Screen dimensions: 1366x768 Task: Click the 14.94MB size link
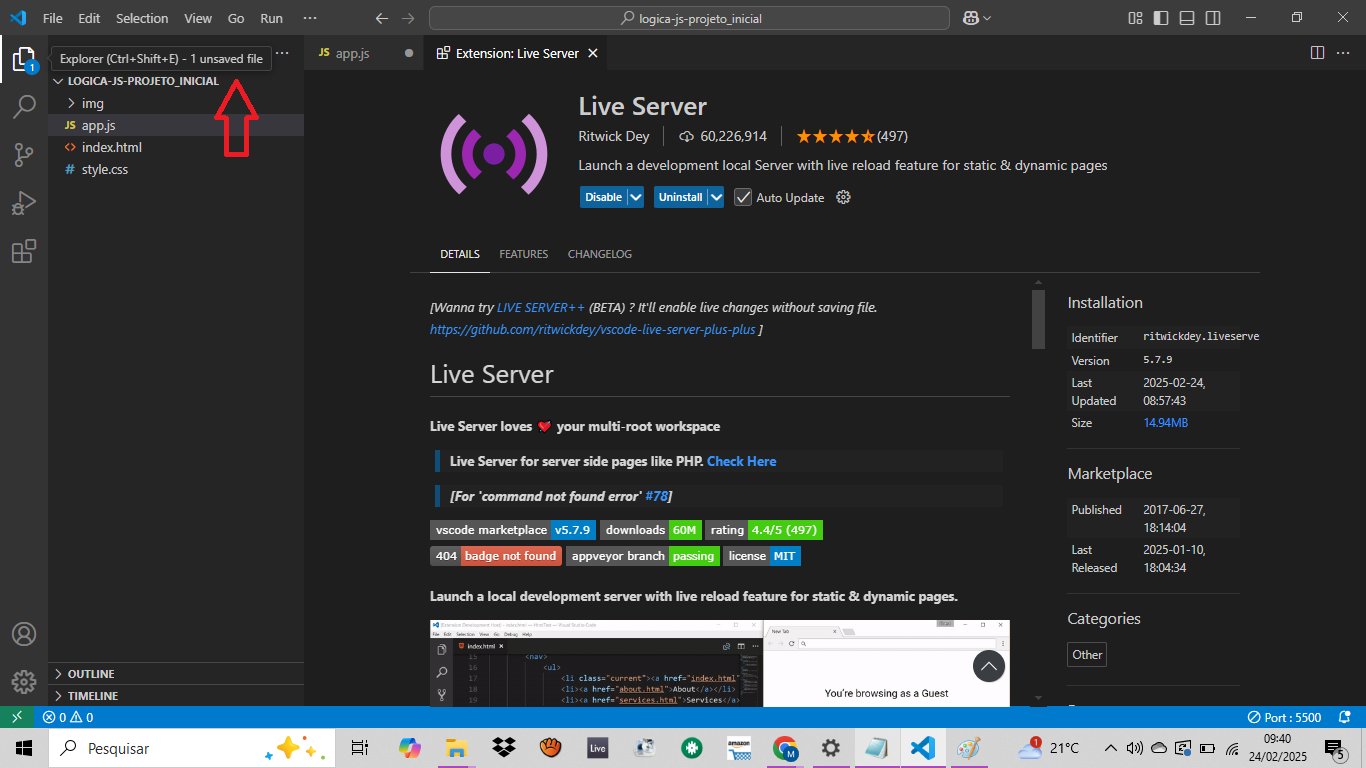[1165, 423]
